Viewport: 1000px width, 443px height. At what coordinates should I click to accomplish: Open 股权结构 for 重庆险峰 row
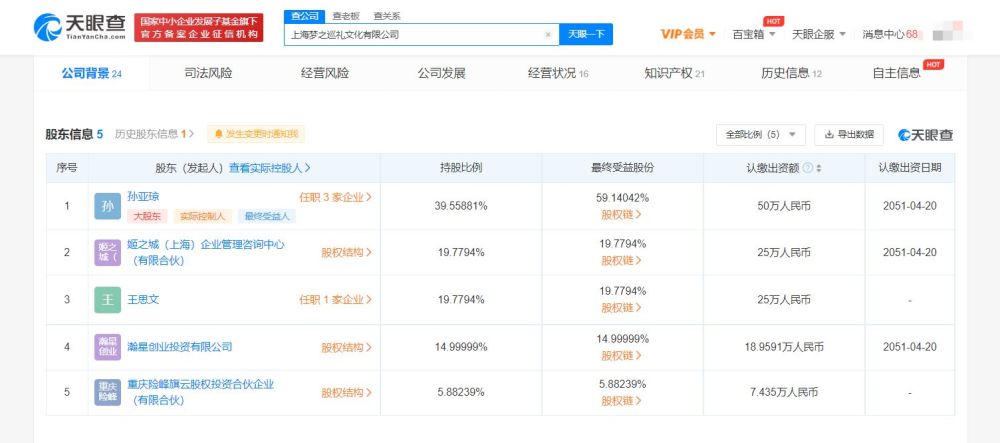pyautogui.click(x=346, y=393)
